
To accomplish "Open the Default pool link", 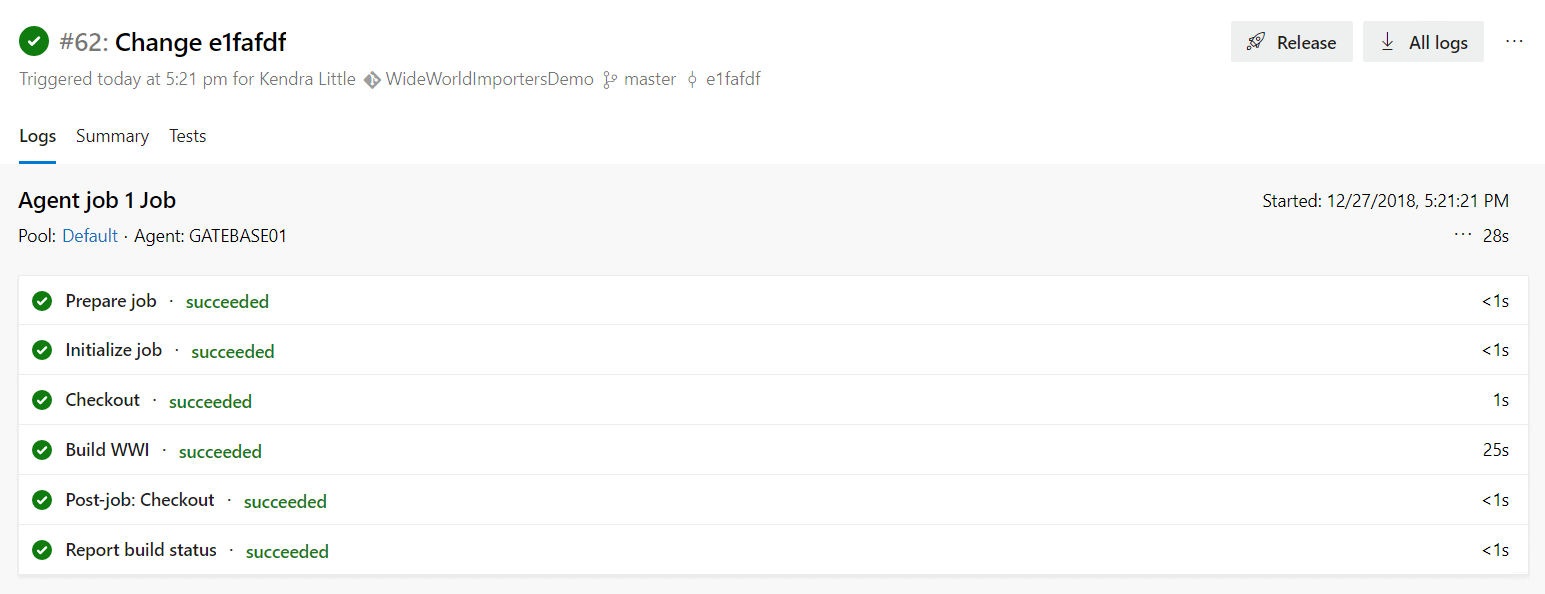I will 90,236.
